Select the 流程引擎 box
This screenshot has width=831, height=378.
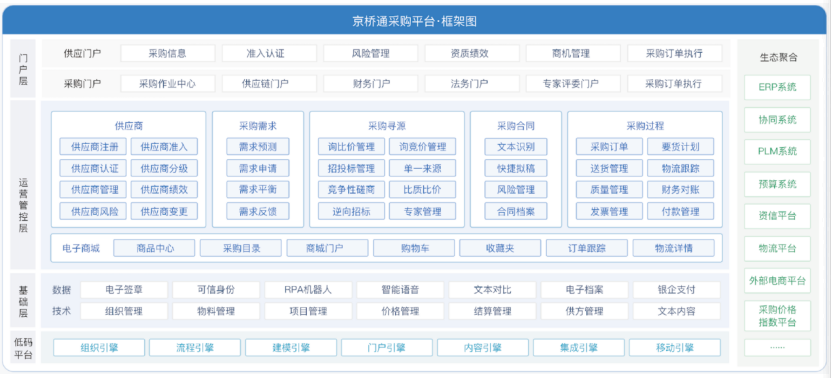tap(195, 347)
